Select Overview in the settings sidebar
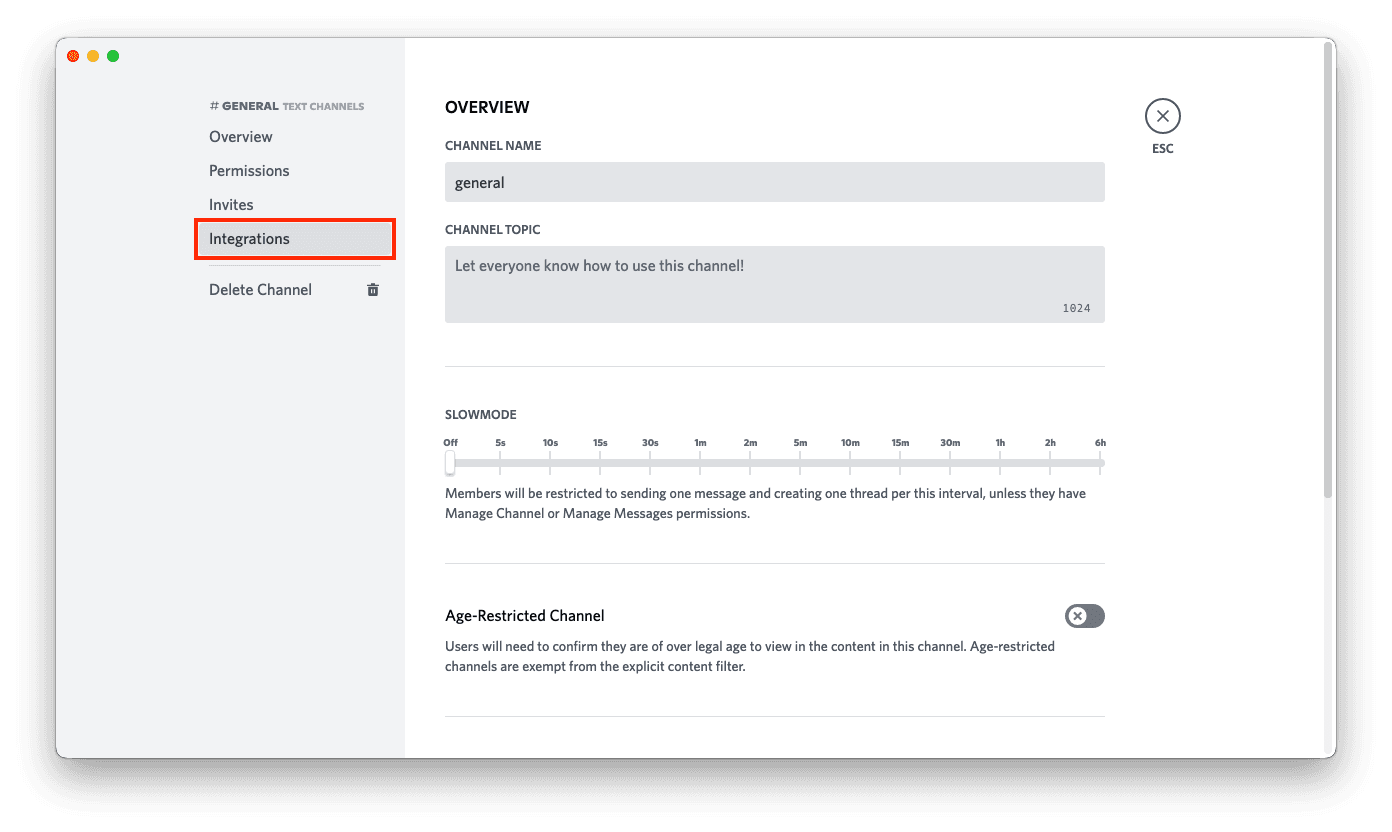1392x832 pixels. [240, 136]
